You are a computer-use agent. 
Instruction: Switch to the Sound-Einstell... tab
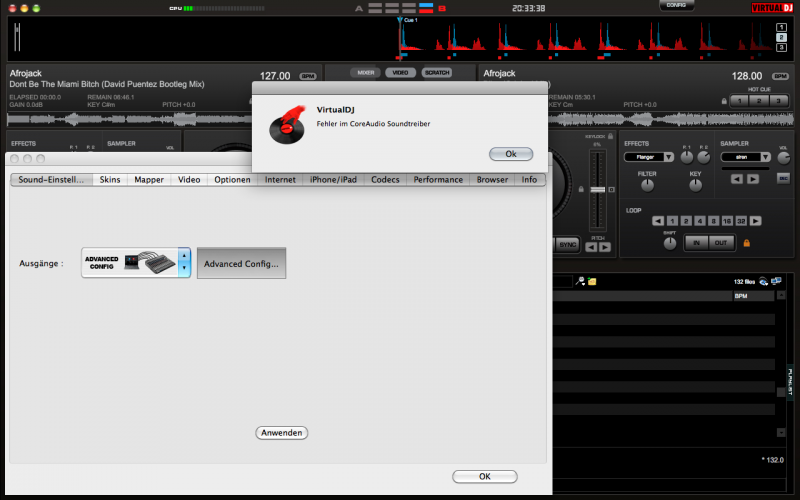[51, 180]
